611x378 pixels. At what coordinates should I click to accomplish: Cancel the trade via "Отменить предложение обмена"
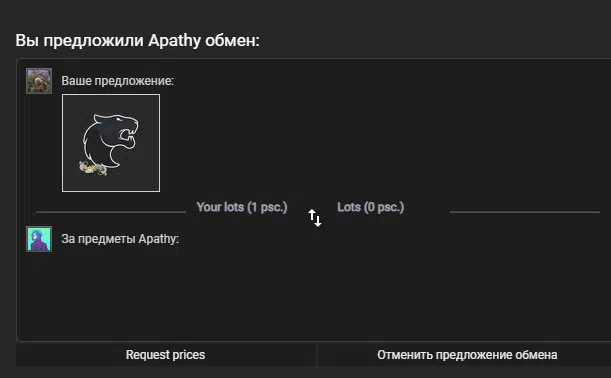(x=467, y=355)
